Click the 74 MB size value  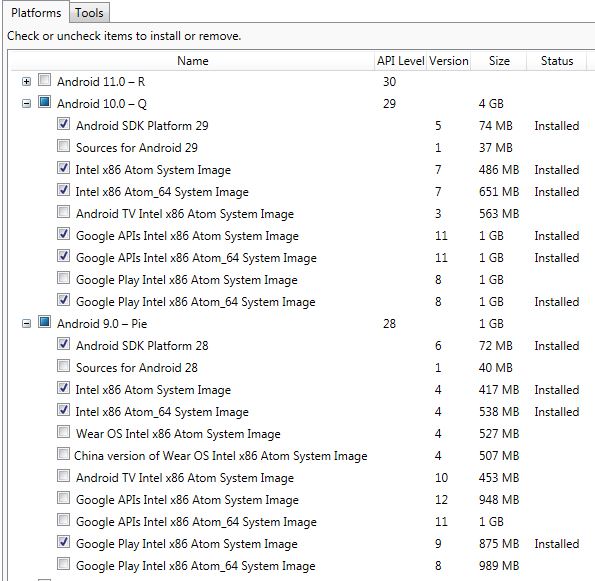pos(496,126)
